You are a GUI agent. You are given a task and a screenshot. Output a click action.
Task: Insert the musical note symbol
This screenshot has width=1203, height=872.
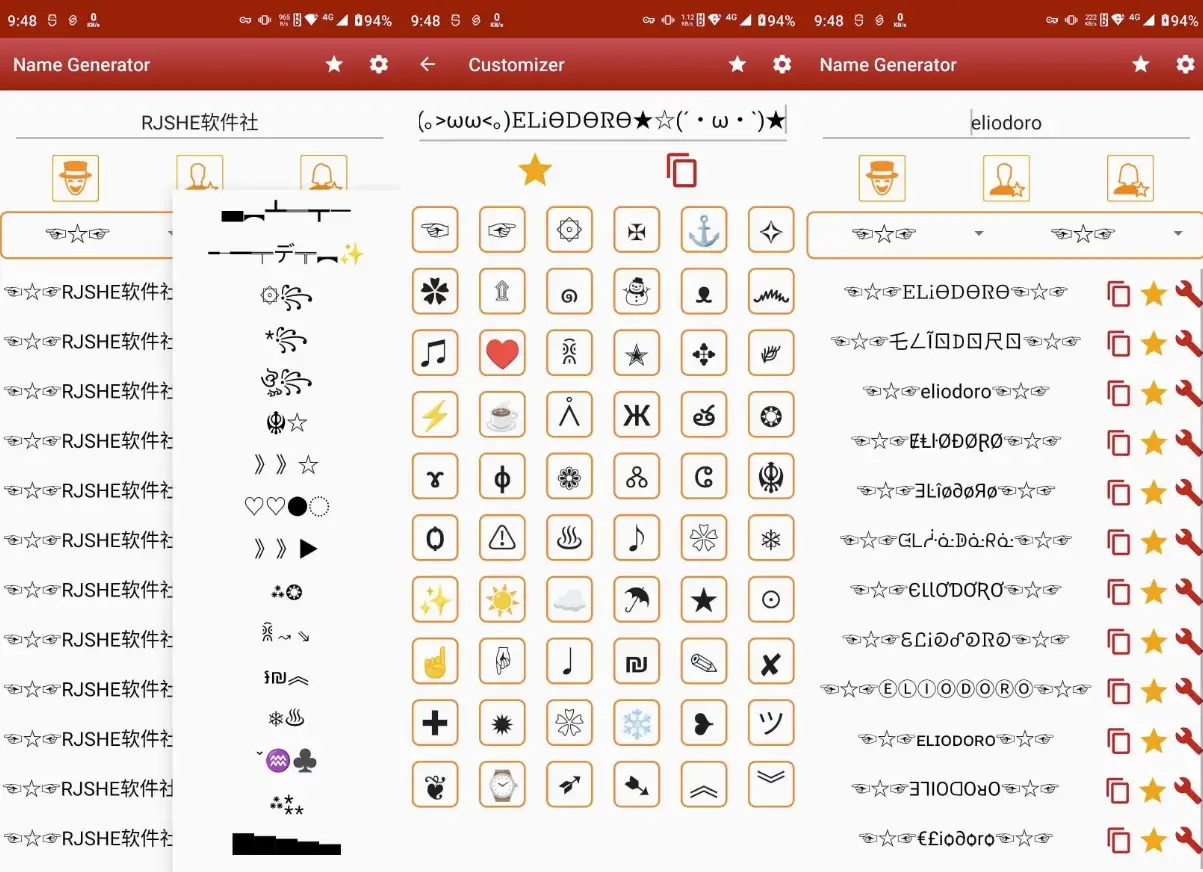(435, 353)
